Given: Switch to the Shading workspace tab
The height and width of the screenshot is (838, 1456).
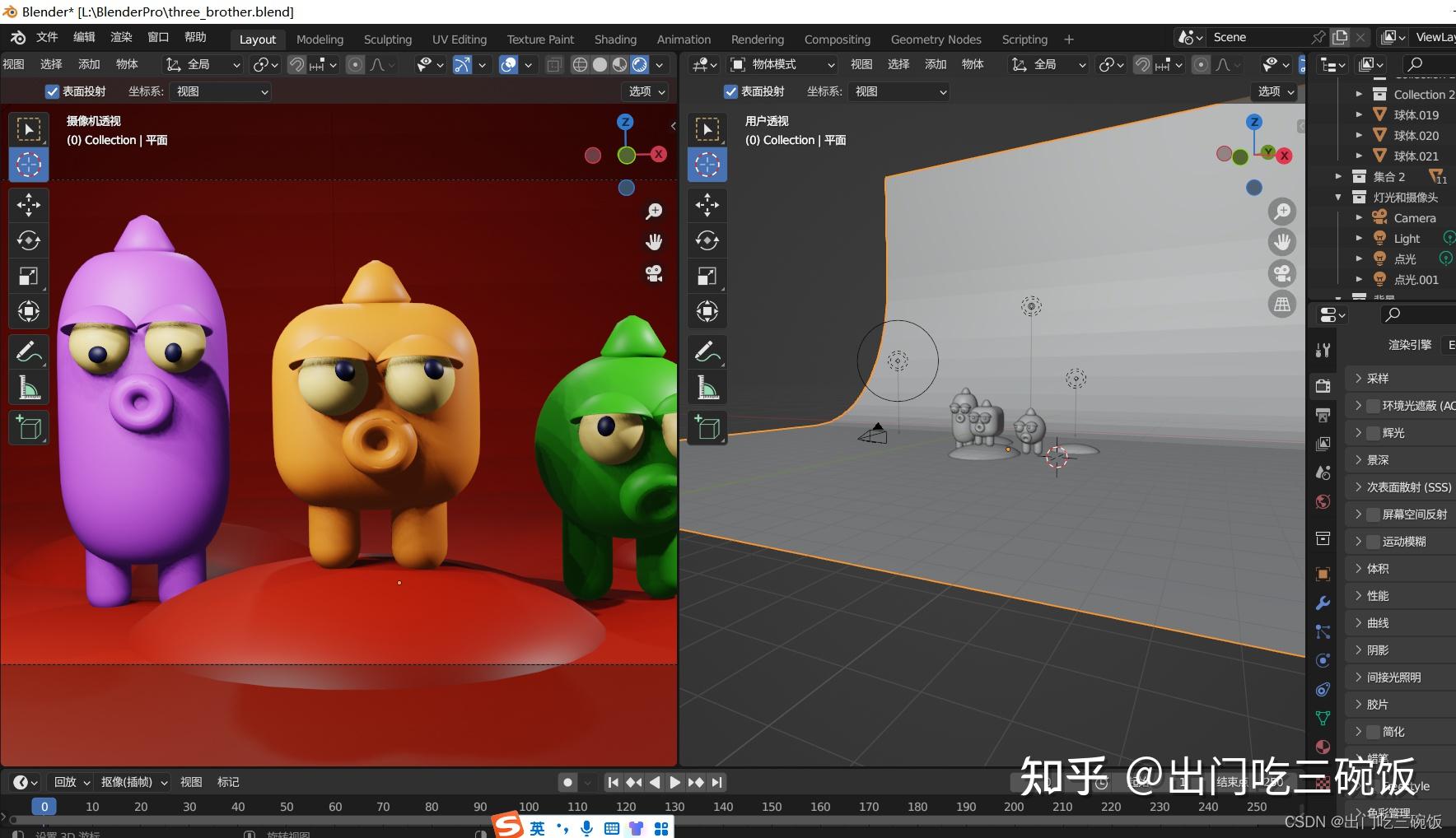Looking at the screenshot, I should pyautogui.click(x=615, y=40).
